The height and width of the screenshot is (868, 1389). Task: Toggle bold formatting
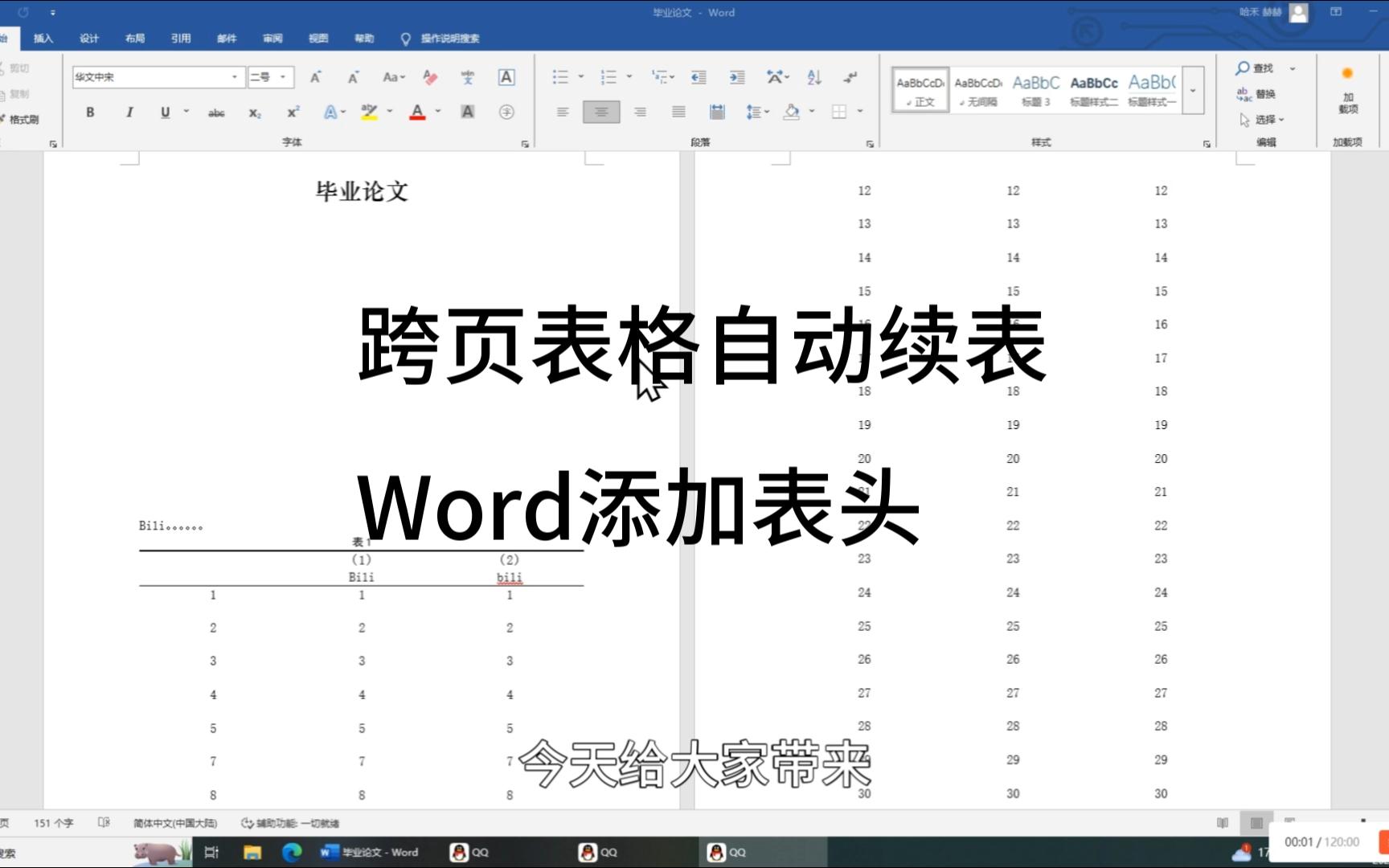[x=90, y=113]
